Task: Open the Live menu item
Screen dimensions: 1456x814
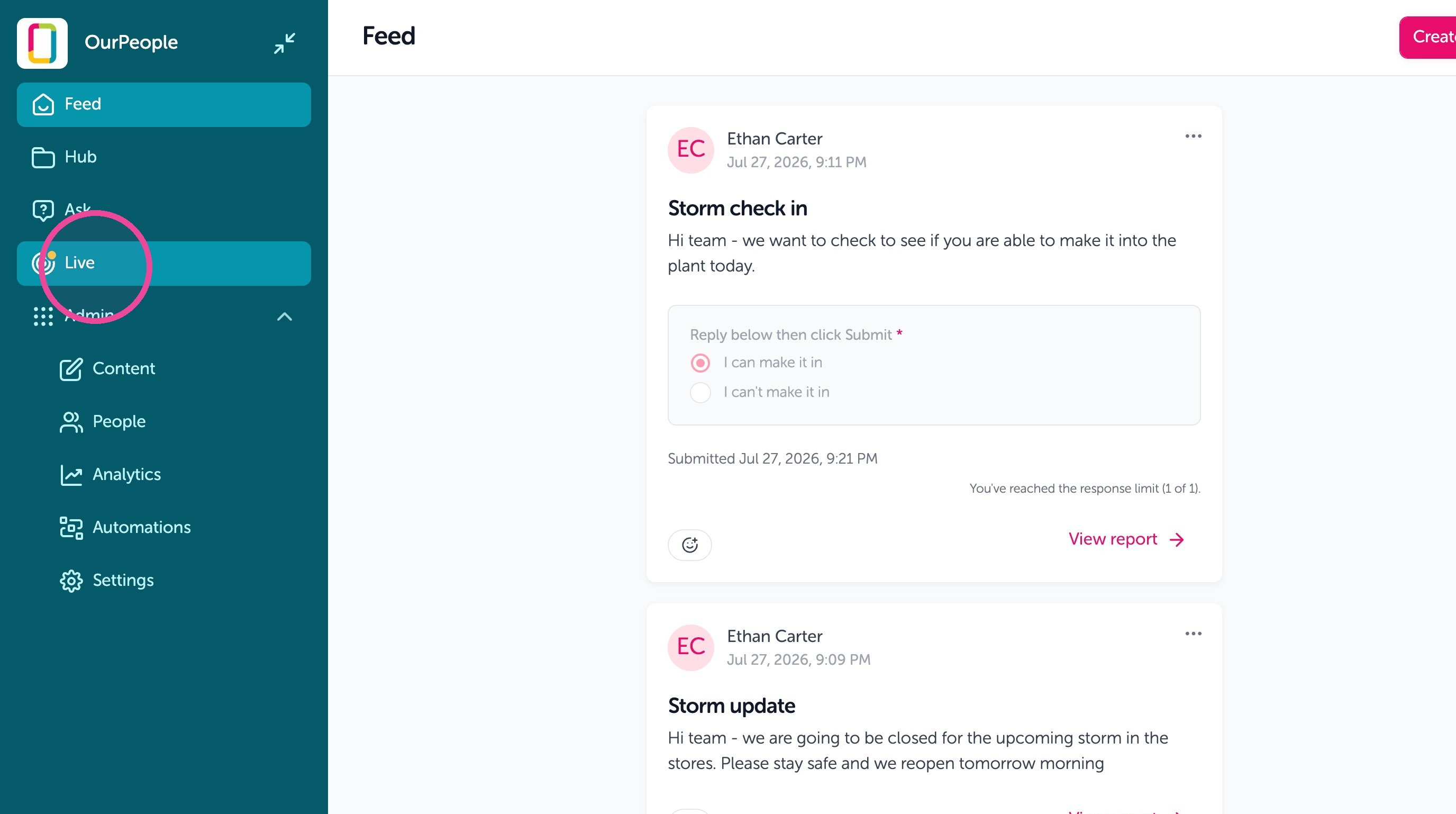Action: click(x=164, y=264)
